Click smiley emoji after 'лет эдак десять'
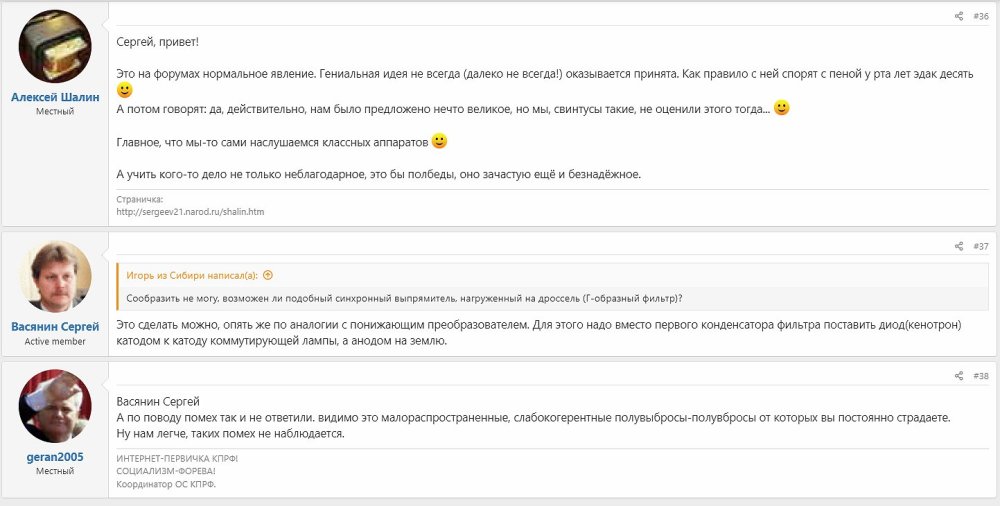This screenshot has height=506, width=1000. pos(125,90)
